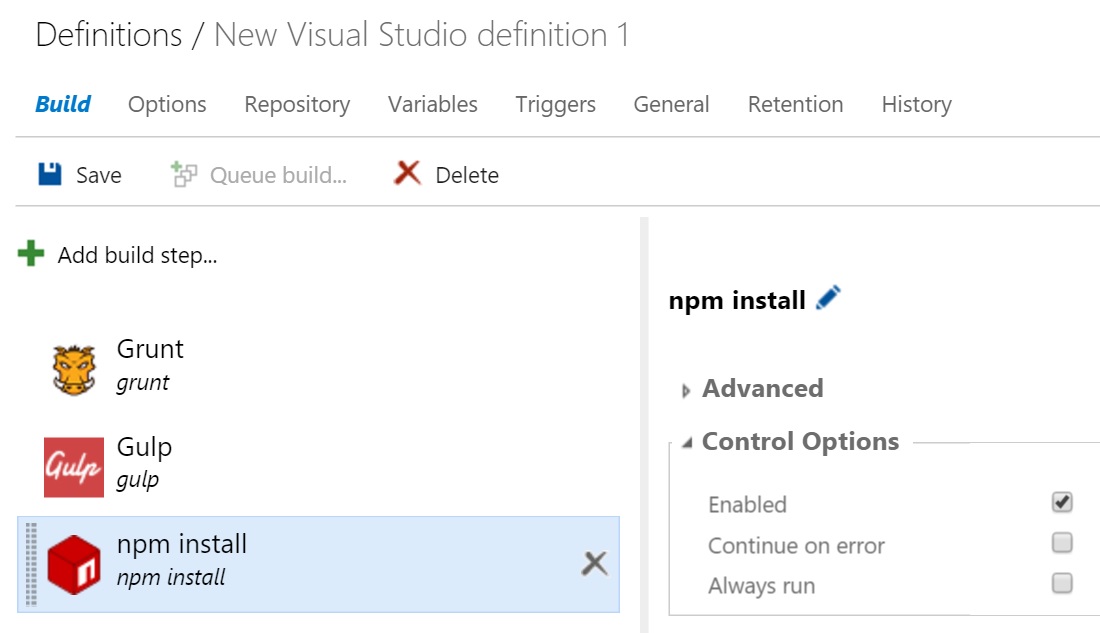Select the Grunt boar icon
This screenshot has width=1100, height=633.
74,369
